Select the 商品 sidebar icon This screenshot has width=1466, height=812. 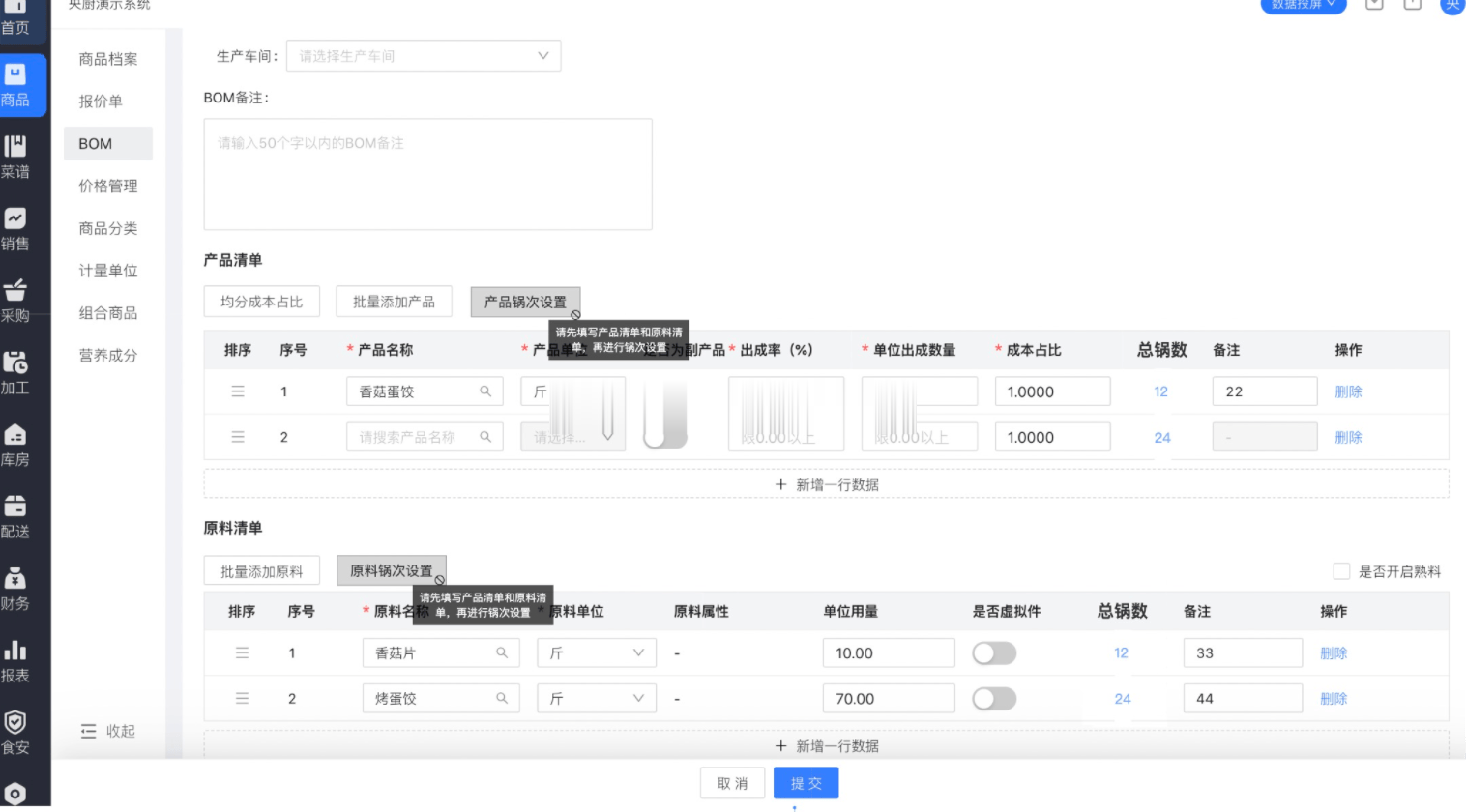pyautogui.click(x=15, y=74)
